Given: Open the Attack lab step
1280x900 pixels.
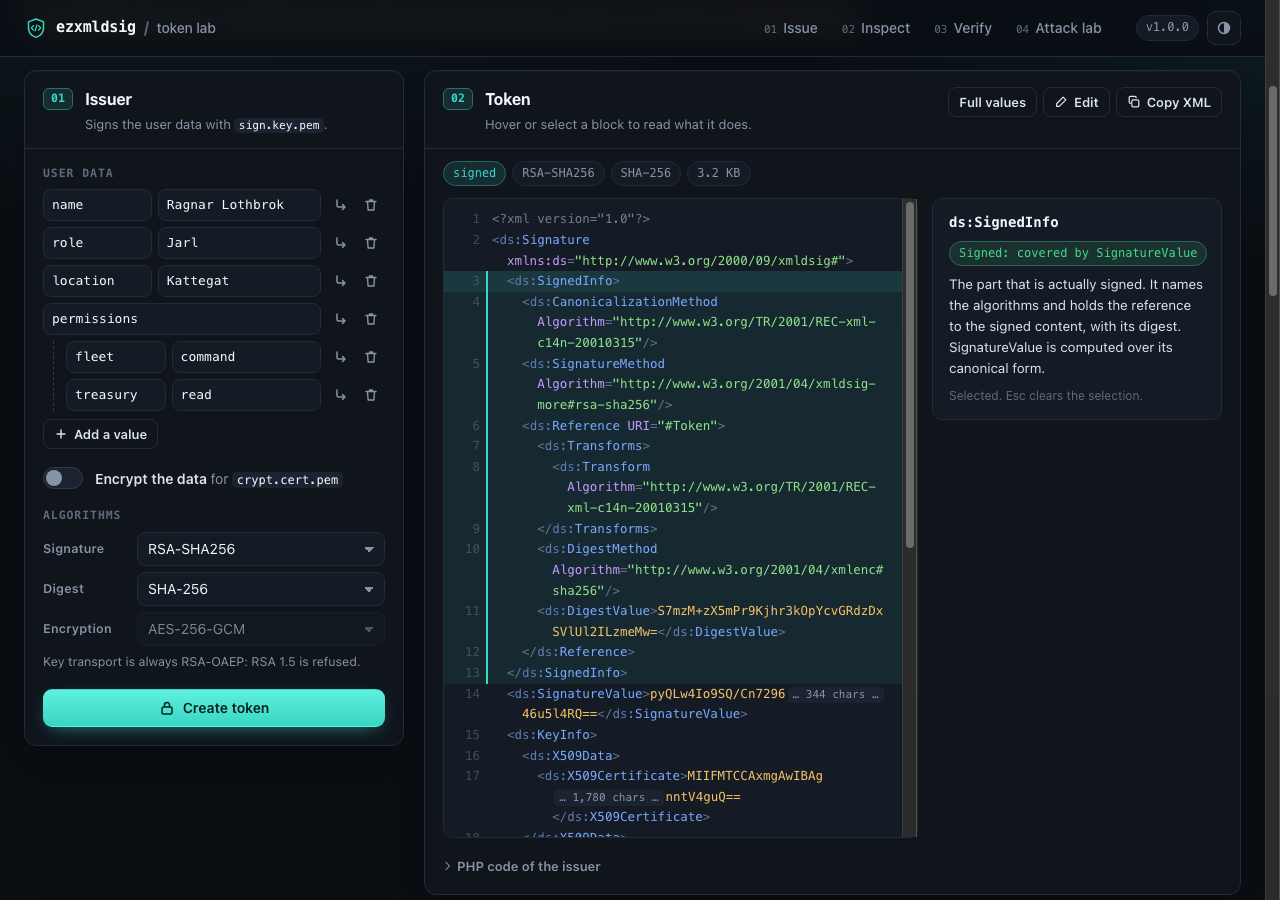Looking at the screenshot, I should click(1058, 28).
